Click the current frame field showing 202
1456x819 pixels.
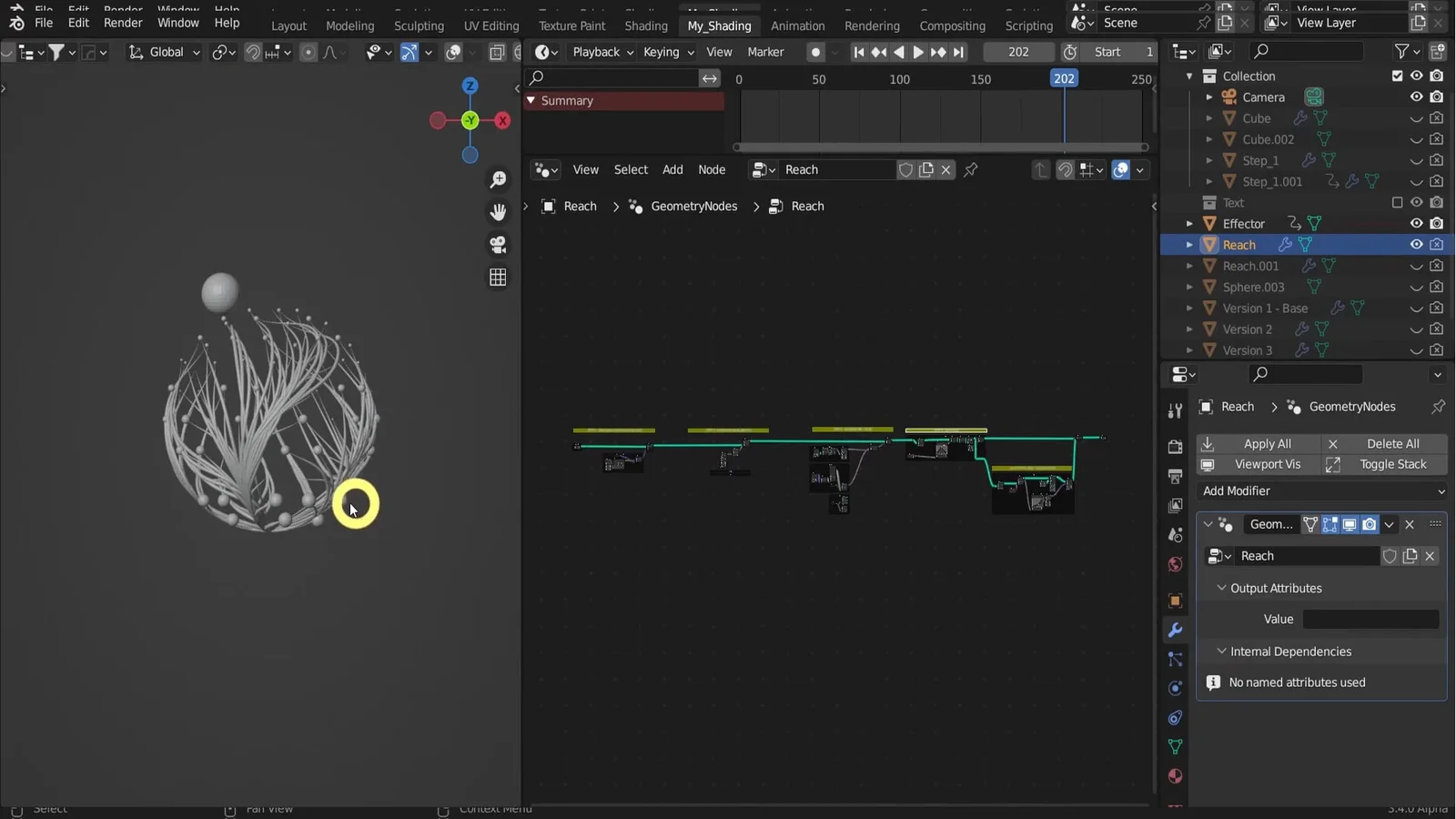tap(1018, 52)
